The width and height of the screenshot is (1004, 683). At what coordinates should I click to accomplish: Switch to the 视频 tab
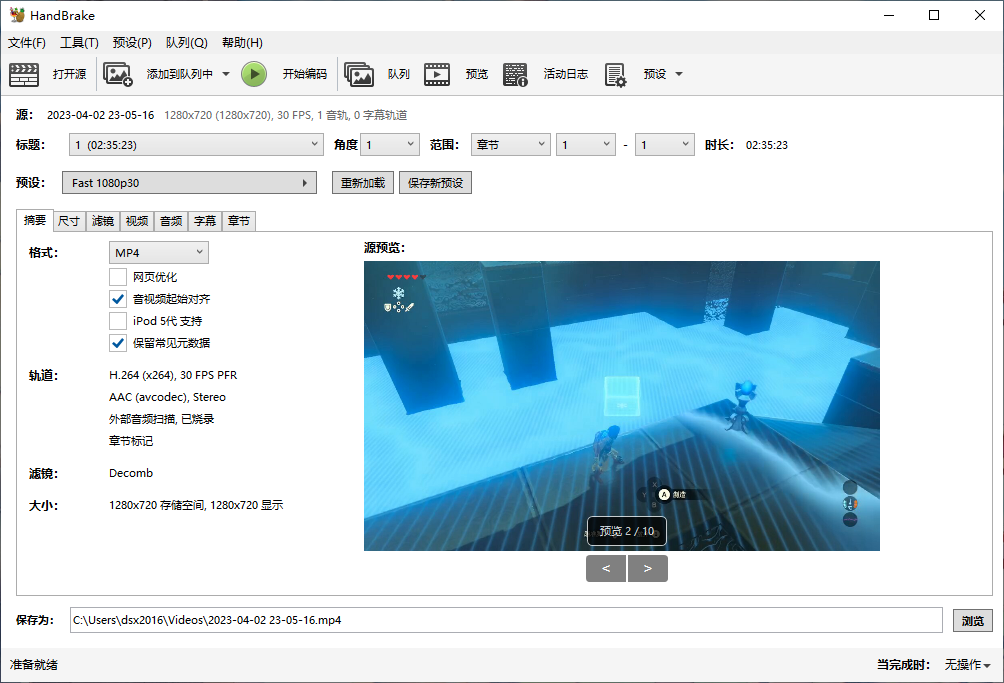click(136, 221)
